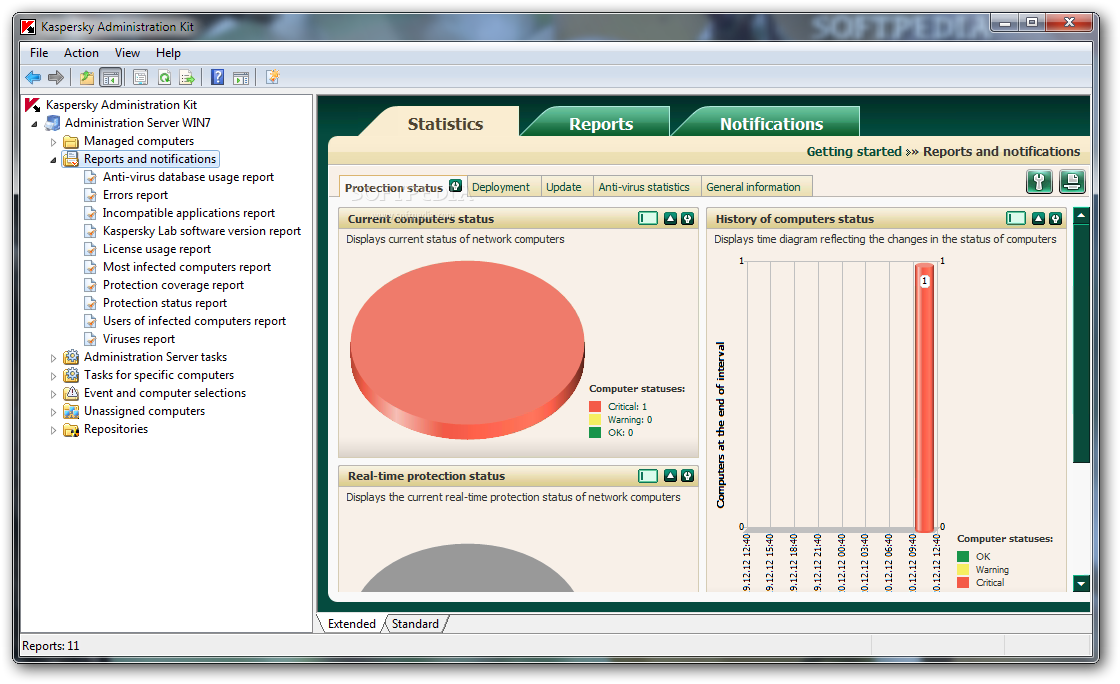Open the File menu
The height and width of the screenshot is (684, 1120).
39,53
